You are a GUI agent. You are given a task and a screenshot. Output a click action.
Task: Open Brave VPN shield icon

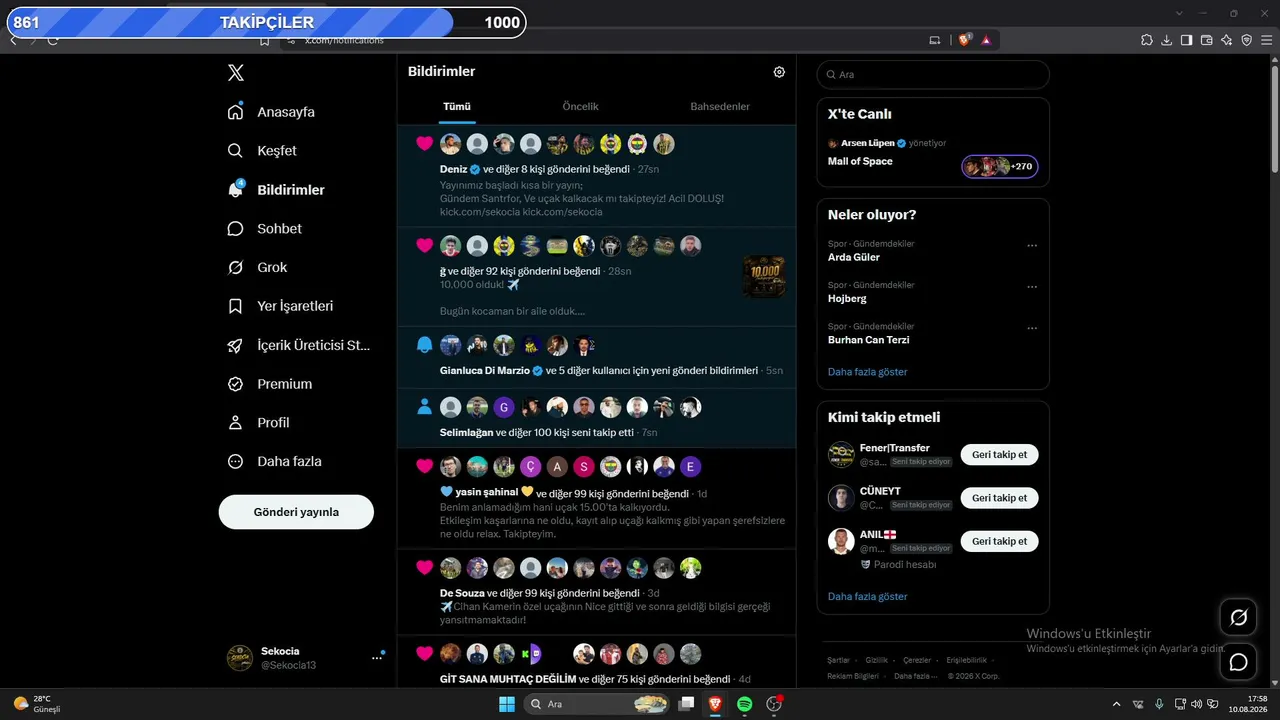tap(1247, 40)
